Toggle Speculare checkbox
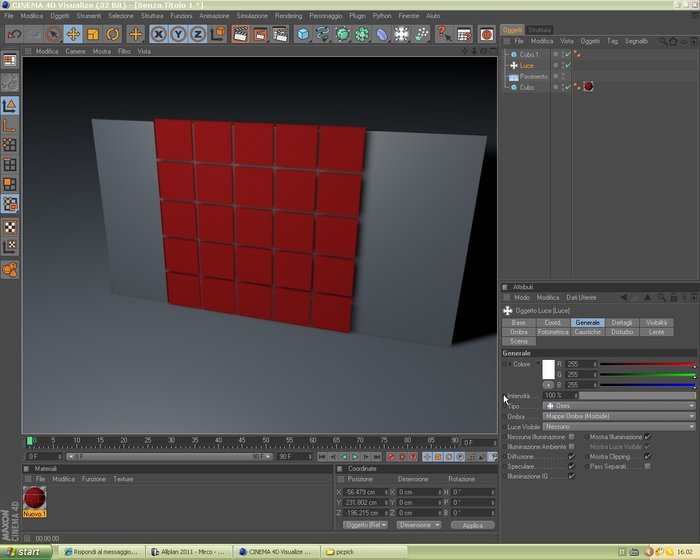The width and height of the screenshot is (700, 560). 572,466
